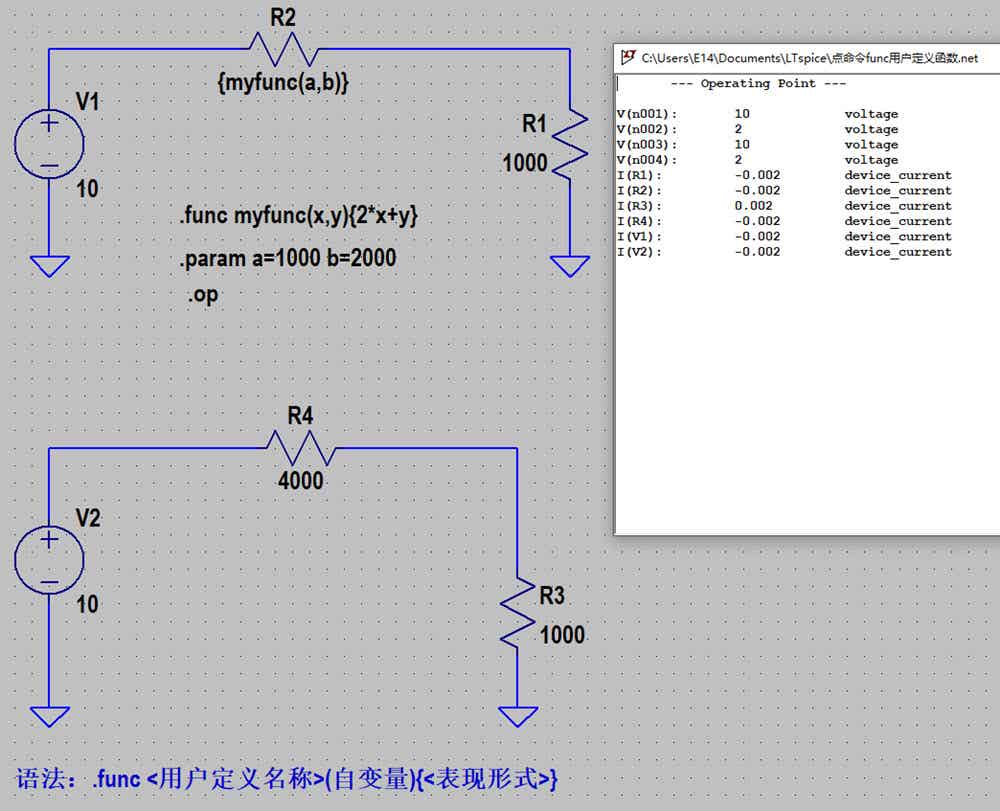Viewport: 1000px width, 811px height.
Task: Select the V1 voltage source symbol
Action: pos(49,143)
